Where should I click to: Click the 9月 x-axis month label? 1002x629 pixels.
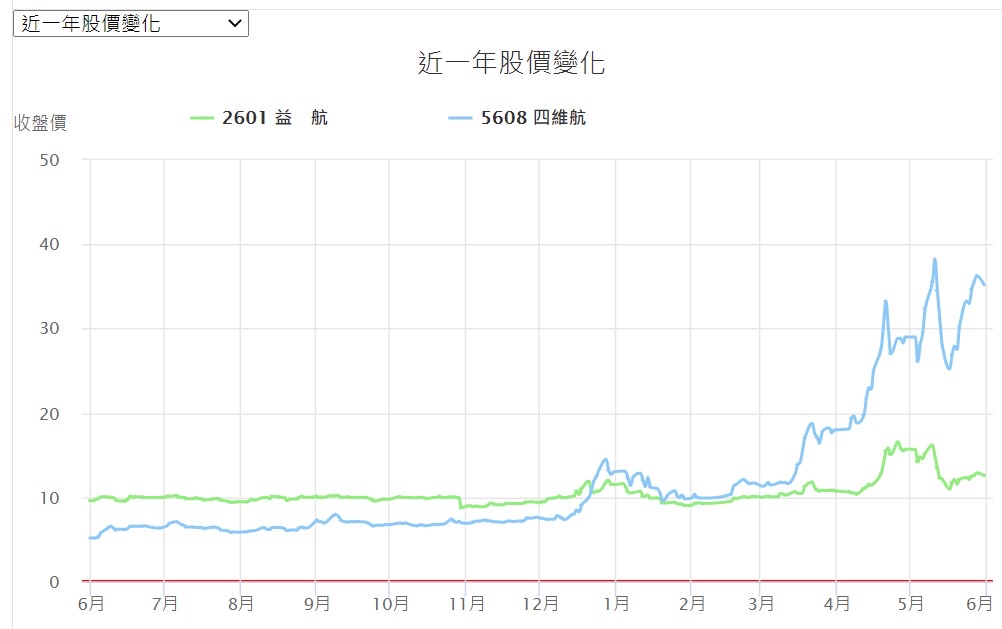click(x=316, y=604)
